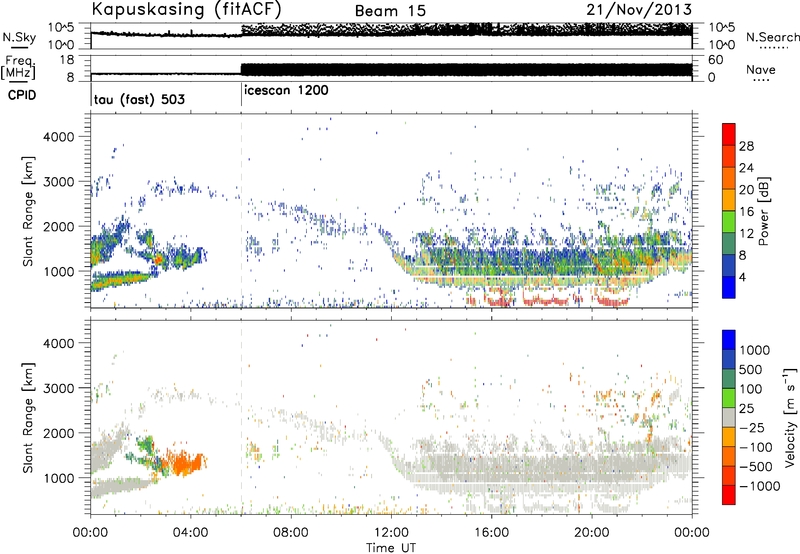Click the power panel 'Slant Range [km]' label
The width and height of the screenshot is (800, 554).
(x=28, y=211)
